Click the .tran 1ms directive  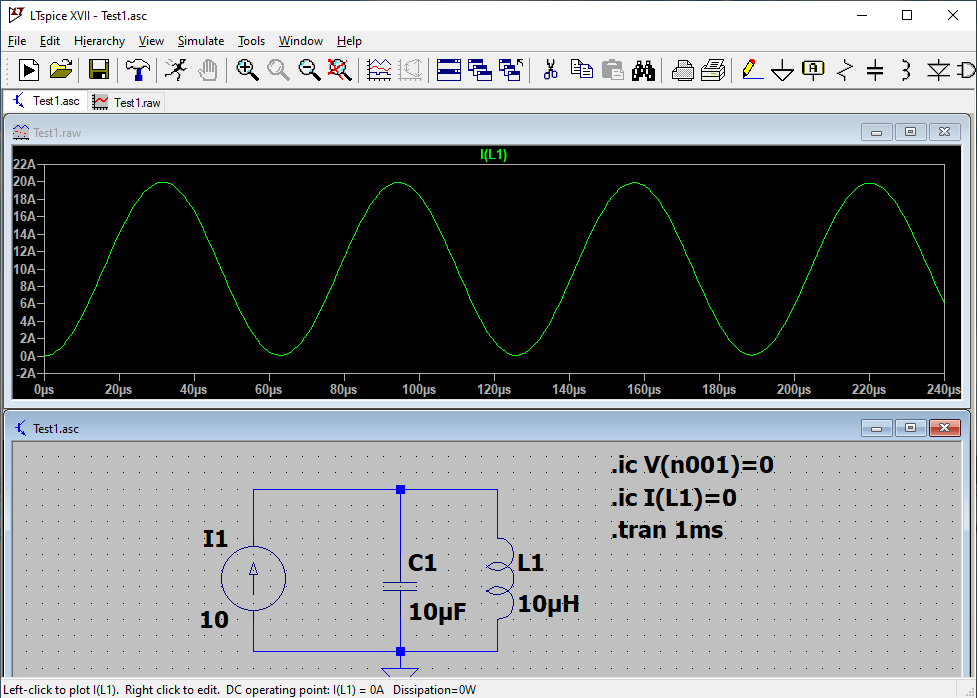[667, 530]
